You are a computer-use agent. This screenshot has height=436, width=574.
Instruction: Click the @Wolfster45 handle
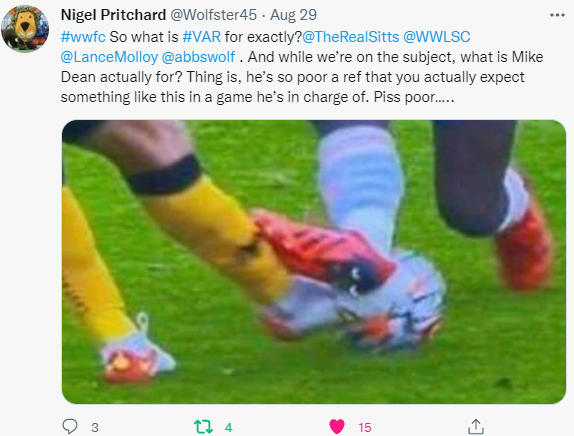click(x=213, y=15)
